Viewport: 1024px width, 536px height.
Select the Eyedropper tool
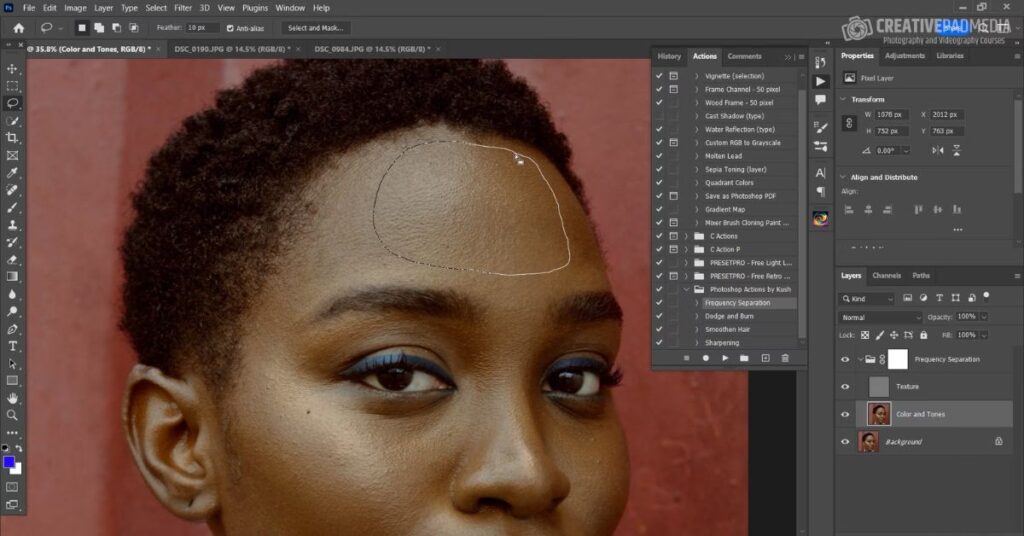pos(12,172)
